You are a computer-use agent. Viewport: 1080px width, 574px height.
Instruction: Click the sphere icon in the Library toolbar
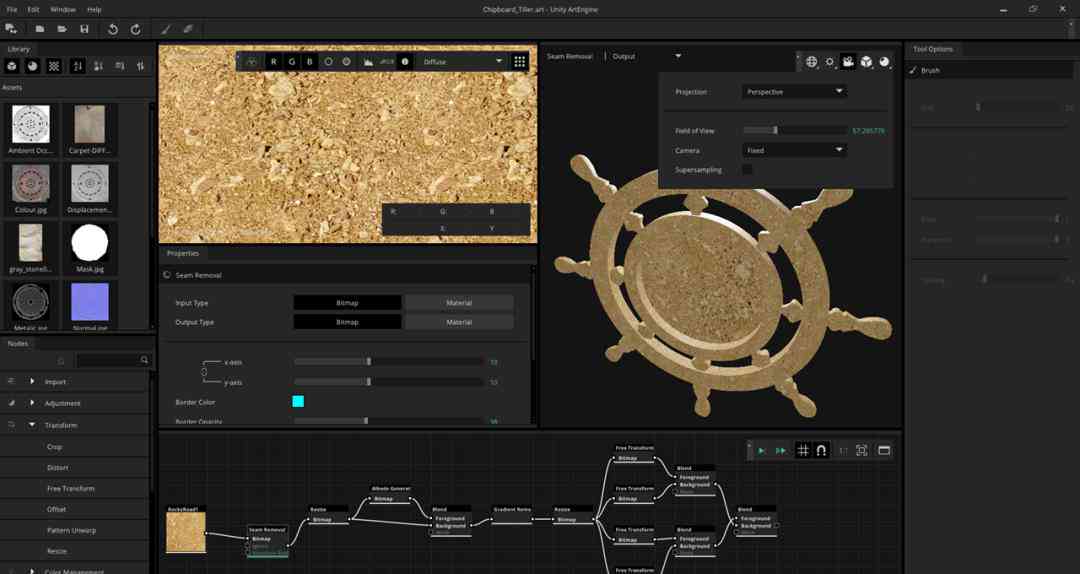pos(32,66)
